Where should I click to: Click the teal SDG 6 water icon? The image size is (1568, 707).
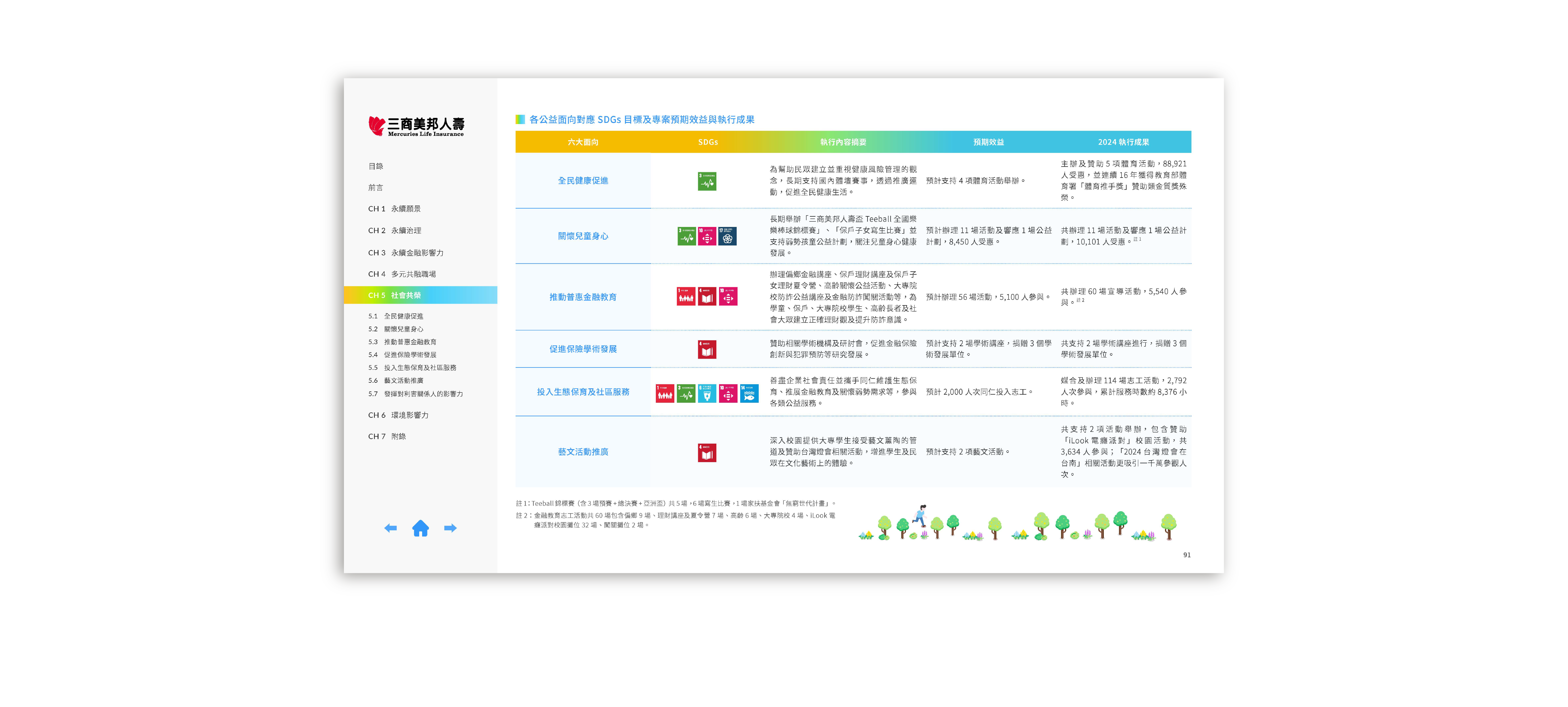coord(707,393)
